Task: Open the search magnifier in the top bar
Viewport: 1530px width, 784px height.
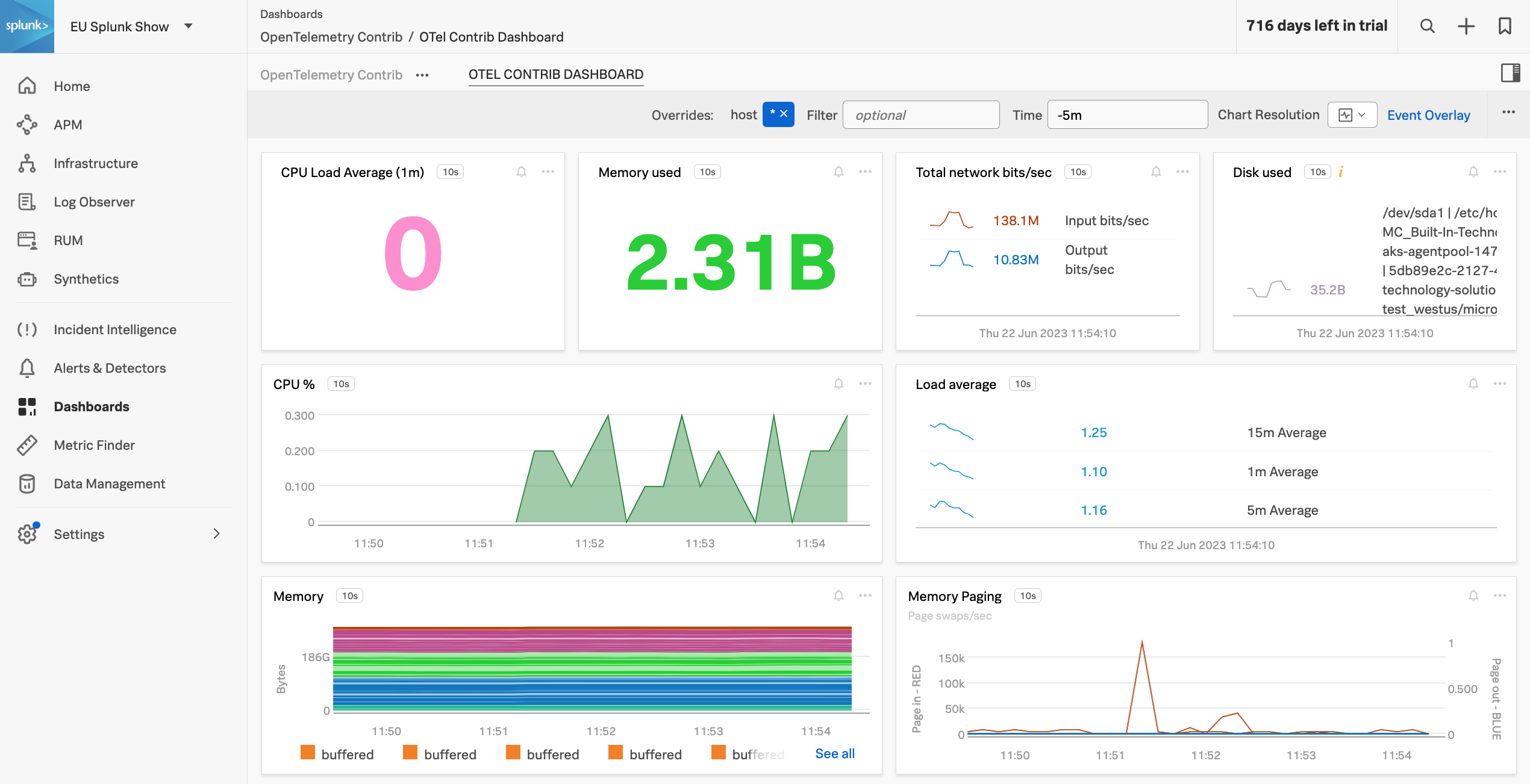Action: pos(1427,26)
